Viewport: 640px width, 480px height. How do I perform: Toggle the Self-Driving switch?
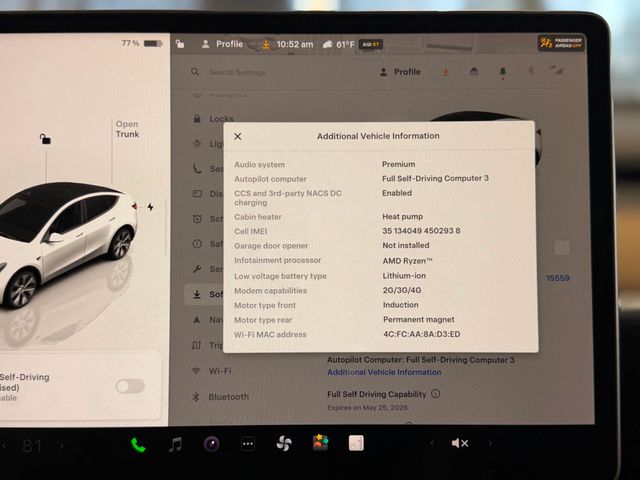130,386
